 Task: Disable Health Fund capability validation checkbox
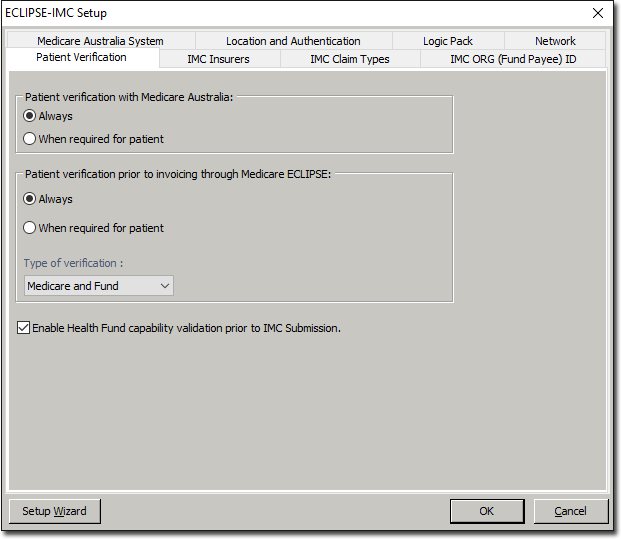[24, 327]
